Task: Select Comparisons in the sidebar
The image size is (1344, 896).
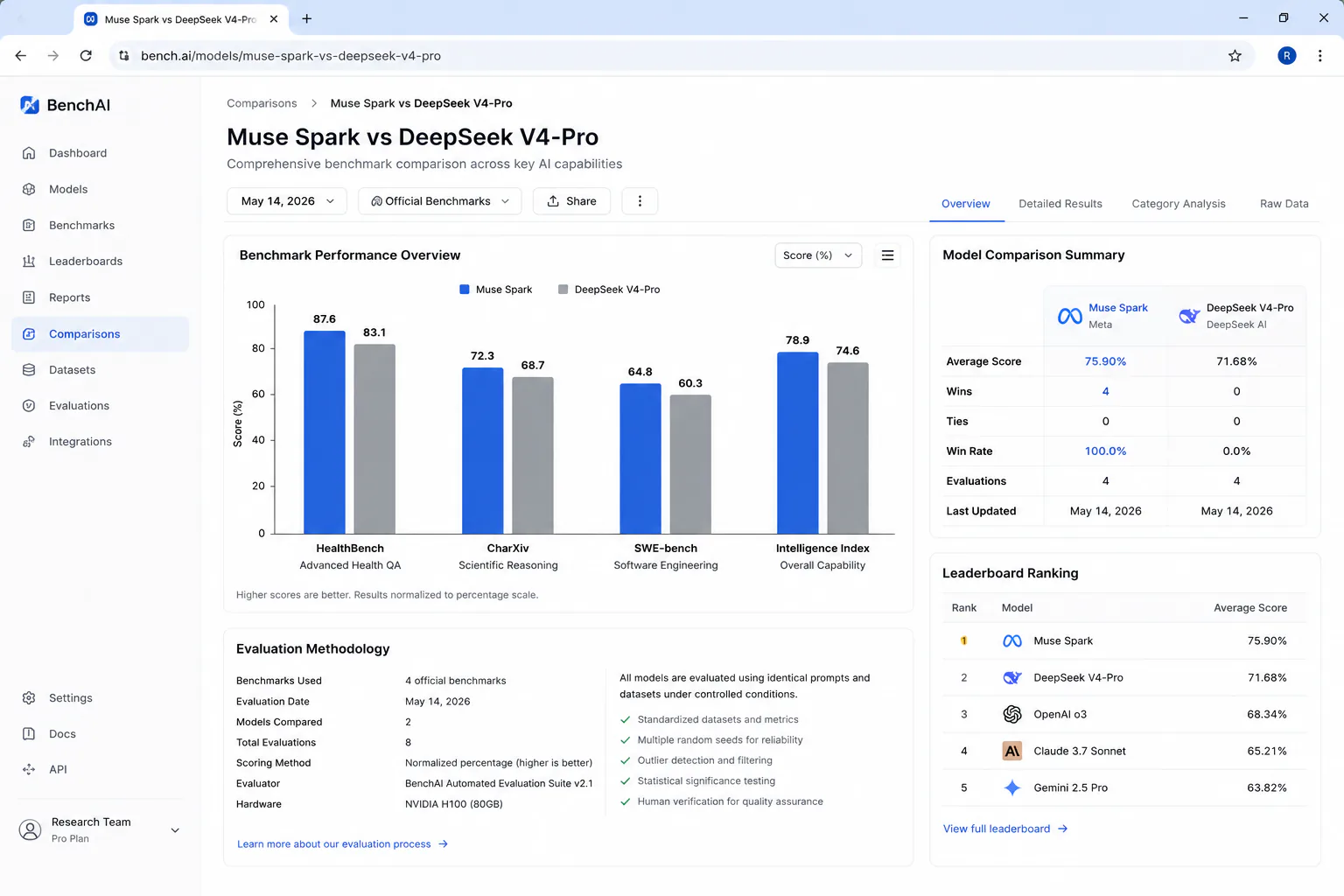Action: point(101,333)
